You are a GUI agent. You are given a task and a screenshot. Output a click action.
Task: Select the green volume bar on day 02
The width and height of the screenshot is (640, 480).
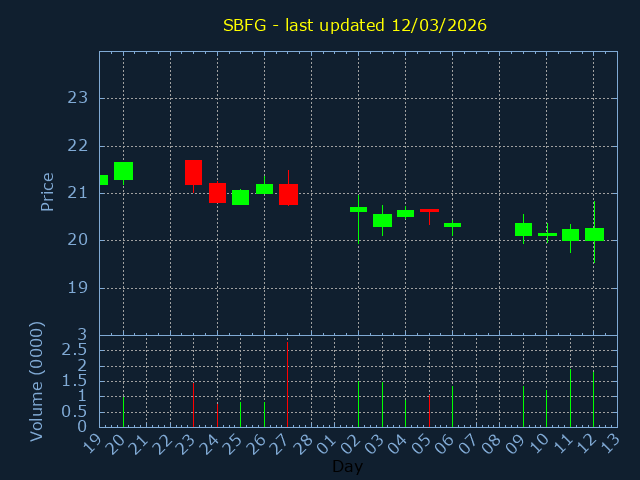pos(358,403)
